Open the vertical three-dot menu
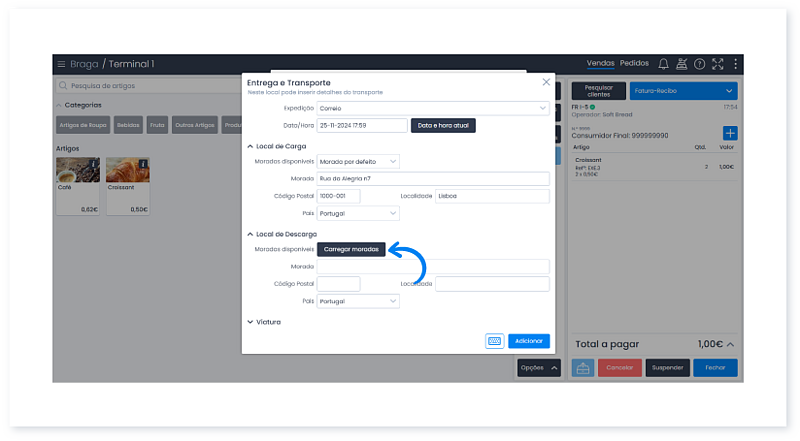800x441 pixels. 735,64
